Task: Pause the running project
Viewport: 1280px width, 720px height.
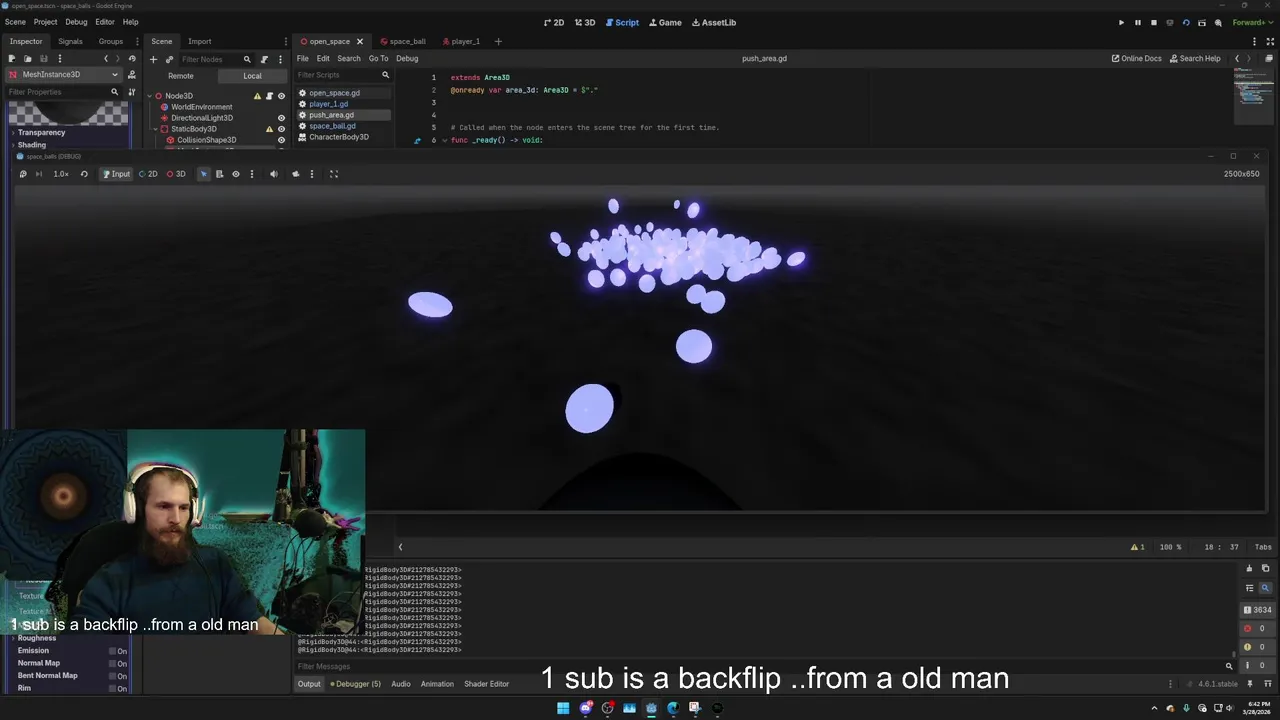Action: [x=1137, y=22]
